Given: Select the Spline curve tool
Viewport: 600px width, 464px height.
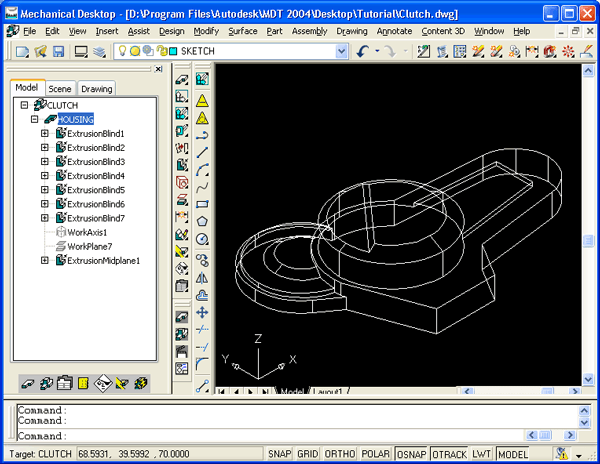Looking at the screenshot, I should 202,186.
